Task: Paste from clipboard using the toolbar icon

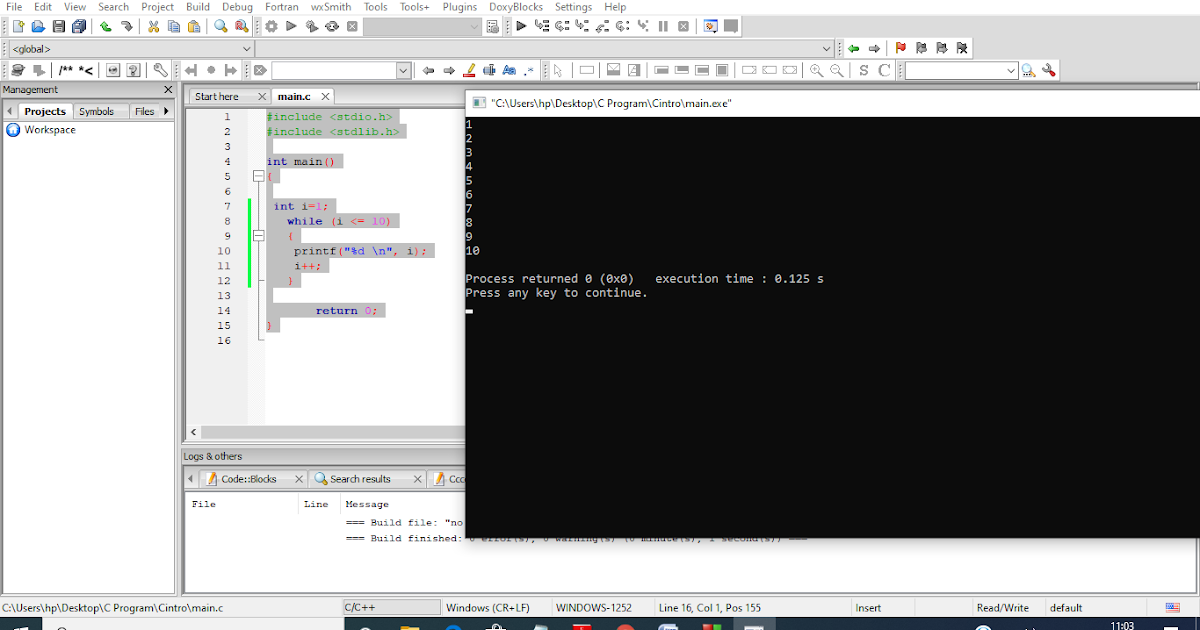Action: pyautogui.click(x=196, y=26)
